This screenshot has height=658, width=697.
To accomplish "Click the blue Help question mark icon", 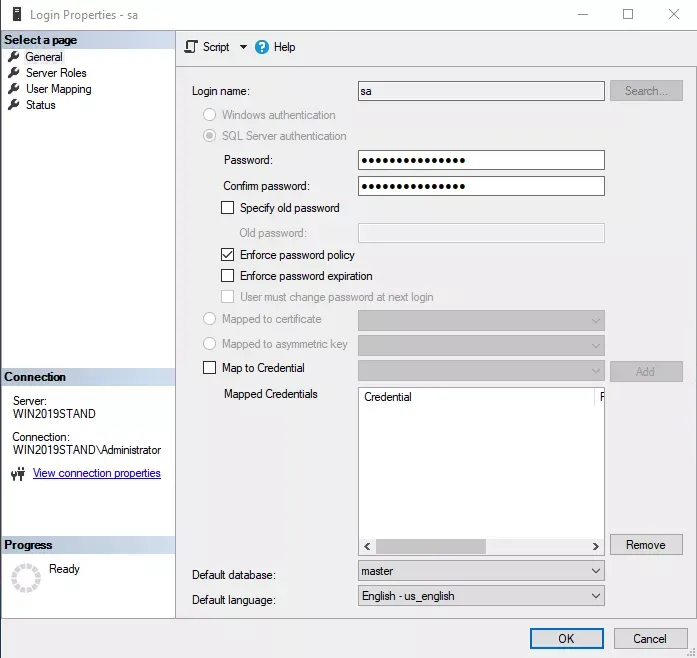I will tap(262, 47).
